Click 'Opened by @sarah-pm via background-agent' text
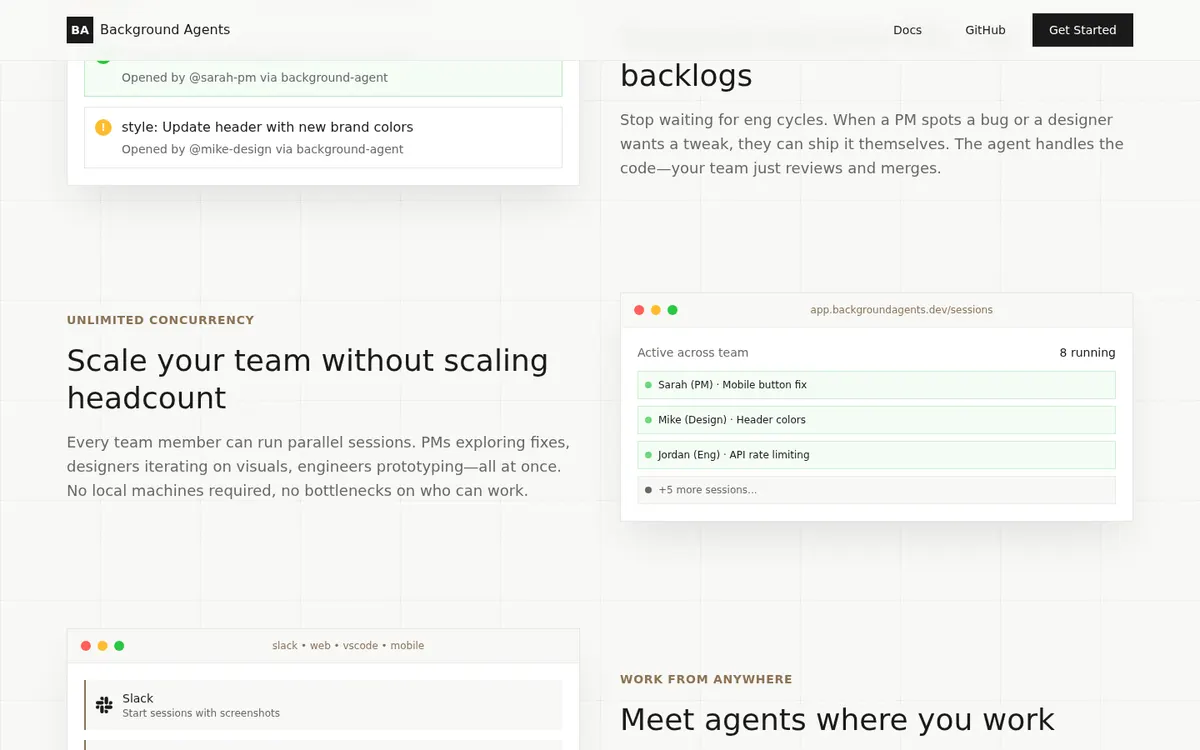Image resolution: width=1200 pixels, height=750 pixels. pyautogui.click(x=255, y=77)
